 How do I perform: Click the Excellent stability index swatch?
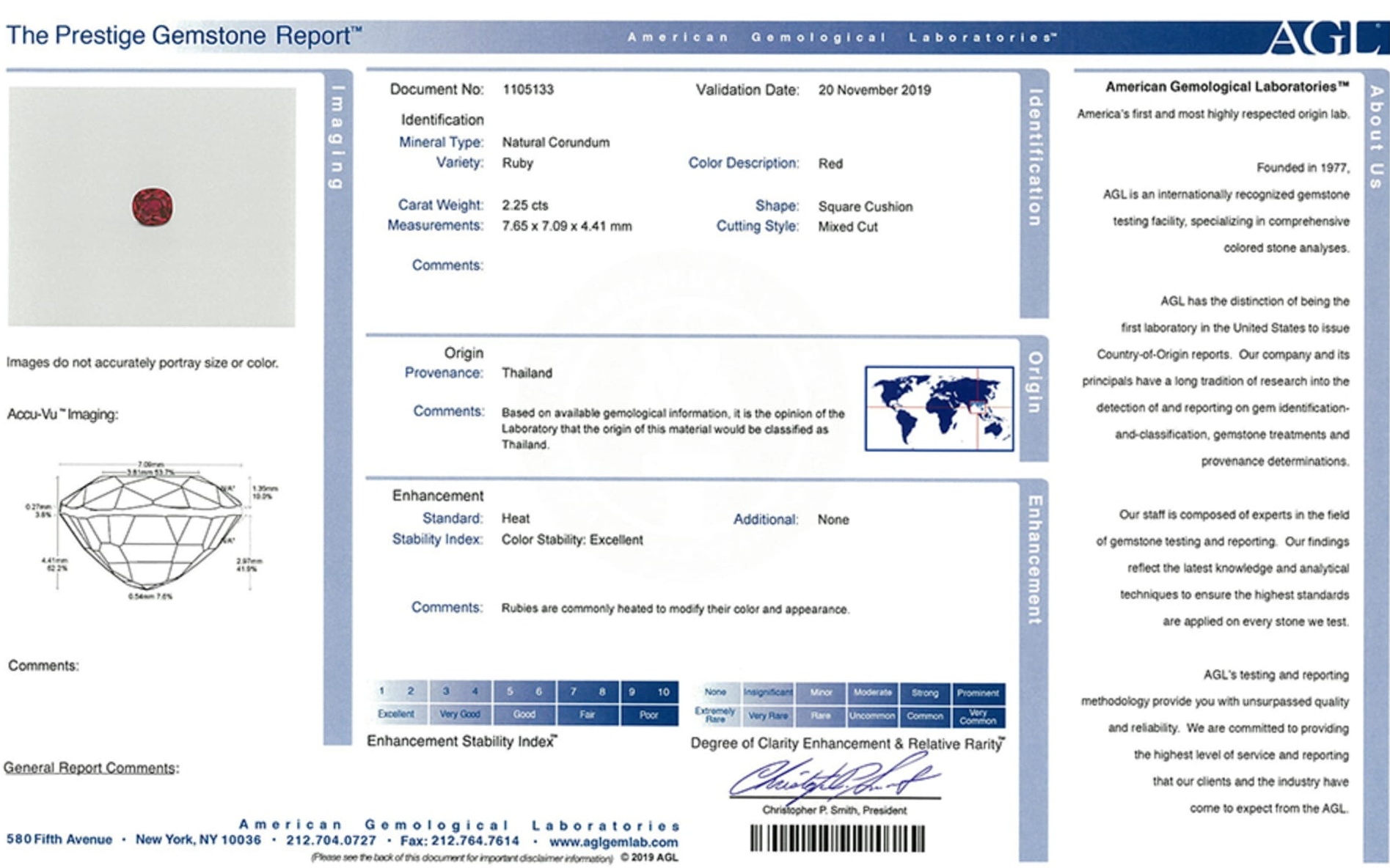[x=397, y=714]
